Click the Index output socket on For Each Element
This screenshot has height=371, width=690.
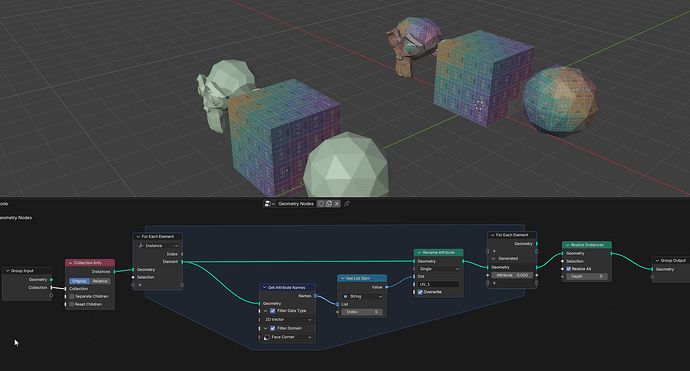click(x=182, y=254)
